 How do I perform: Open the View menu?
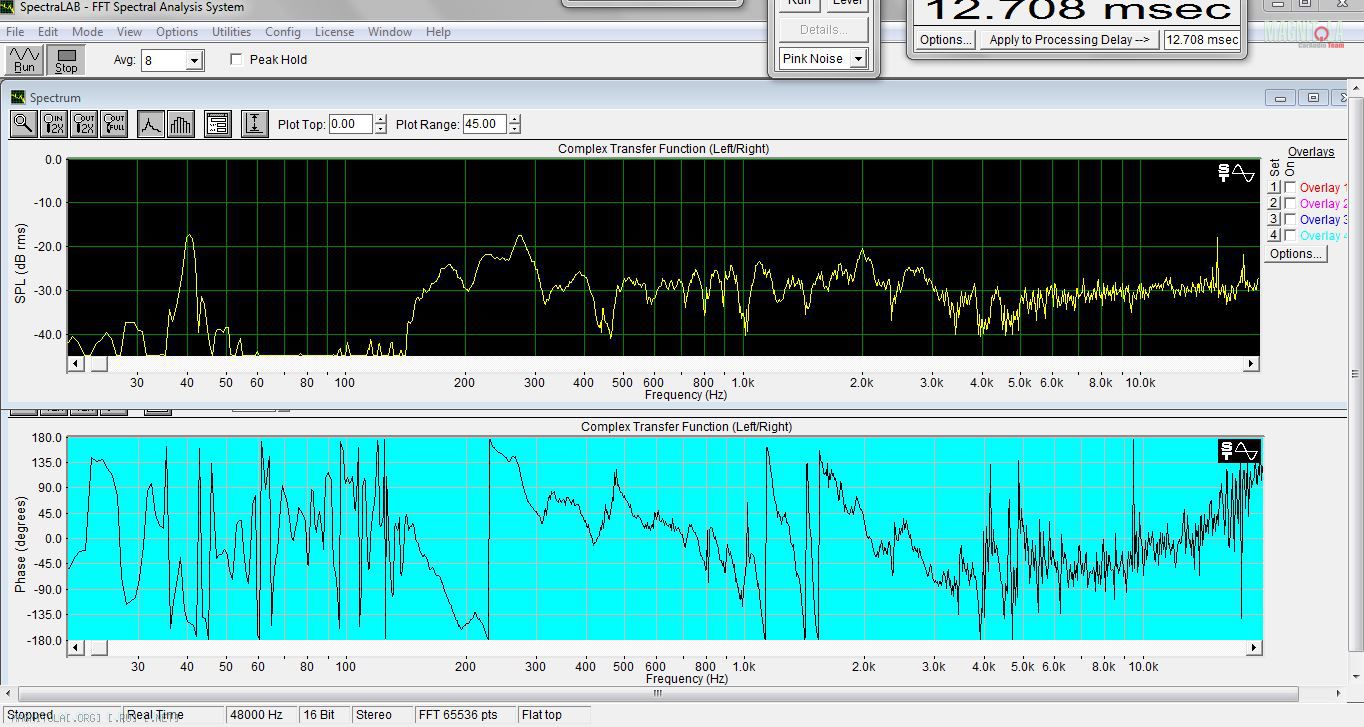pos(130,32)
